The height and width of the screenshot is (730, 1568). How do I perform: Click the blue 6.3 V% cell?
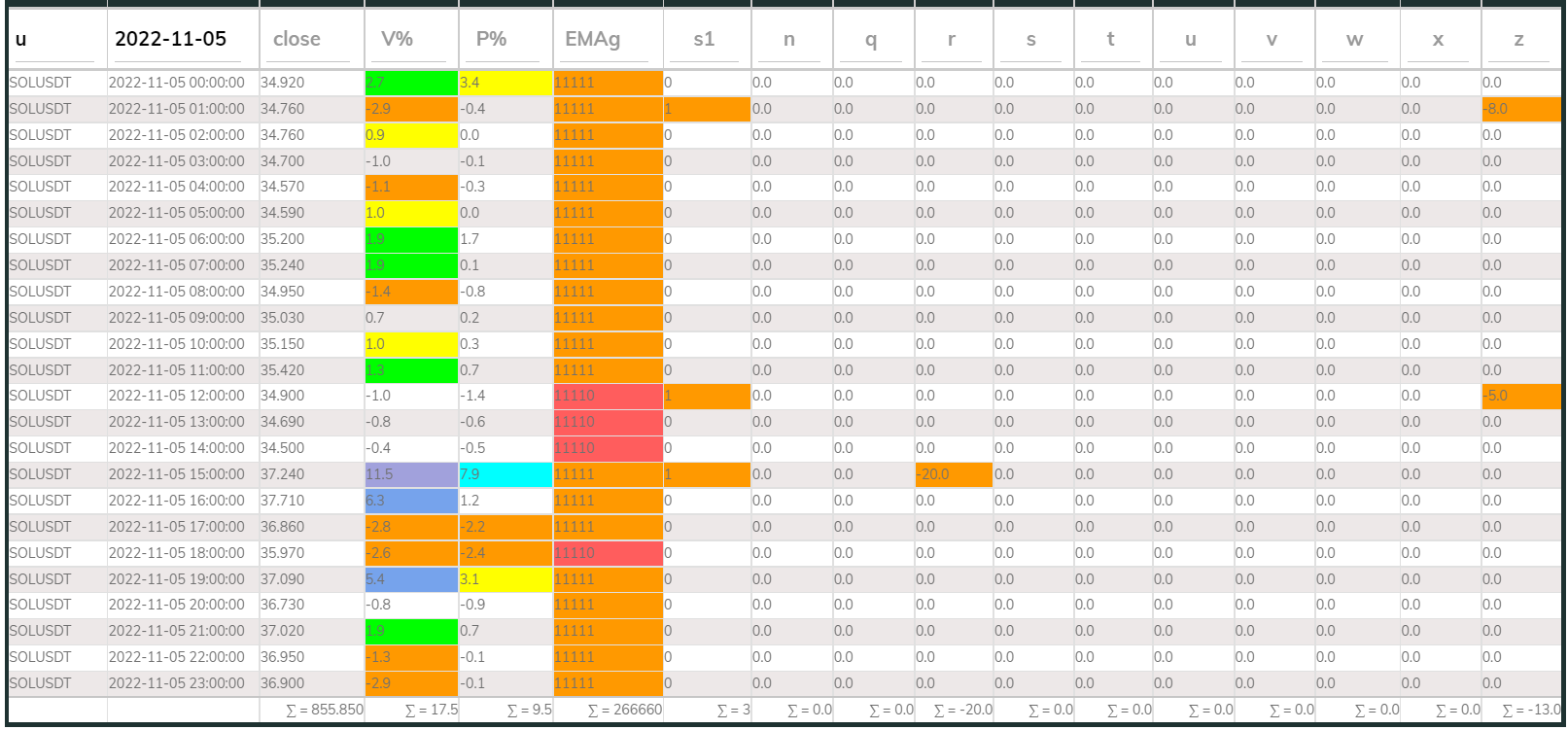[x=410, y=501]
